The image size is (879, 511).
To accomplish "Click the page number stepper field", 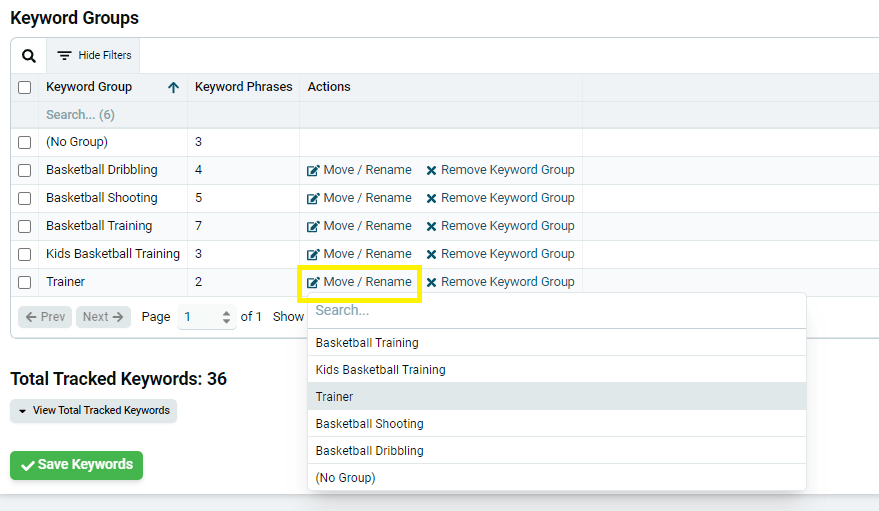I will point(206,317).
